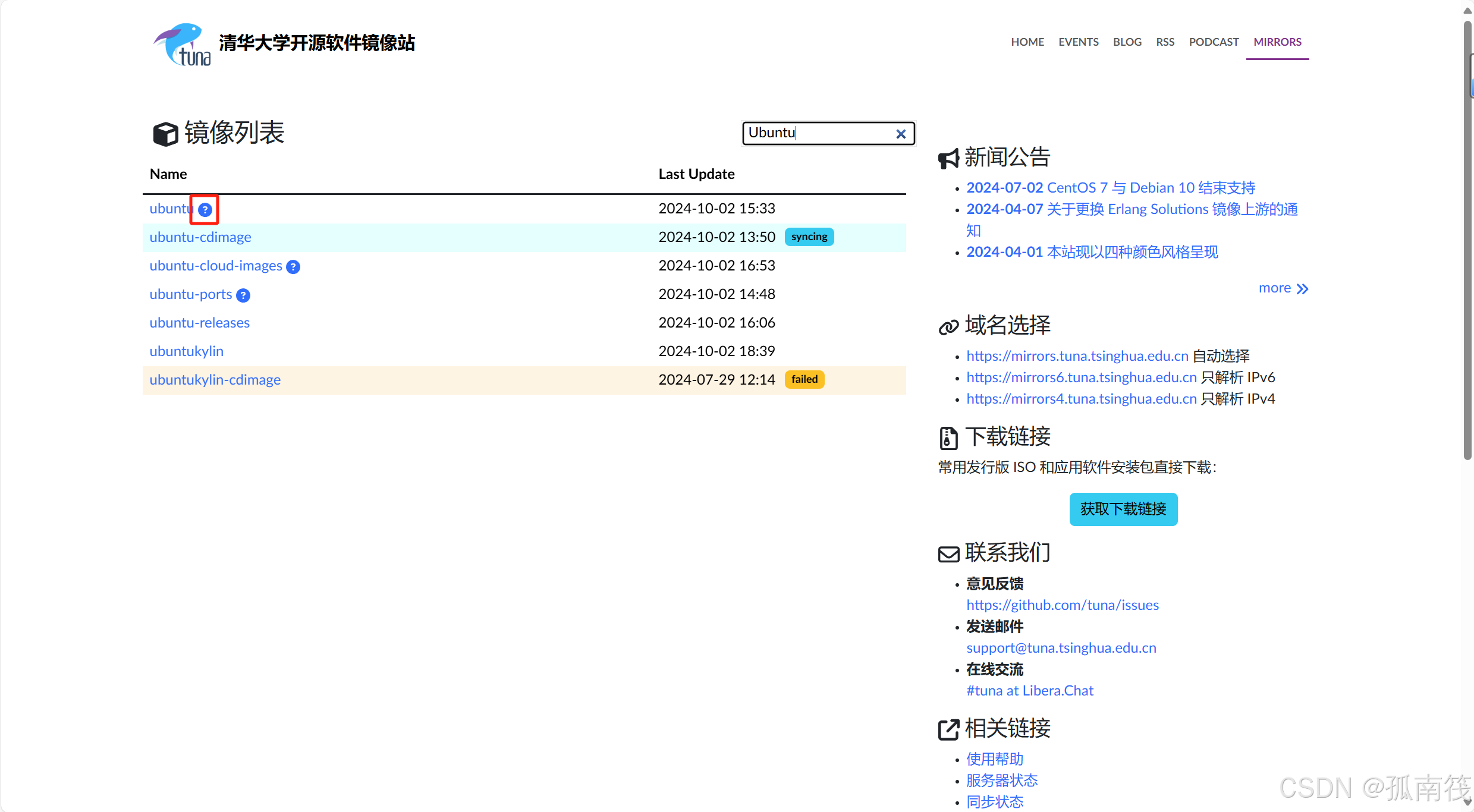Open the ubuntu mirror link

(172, 209)
